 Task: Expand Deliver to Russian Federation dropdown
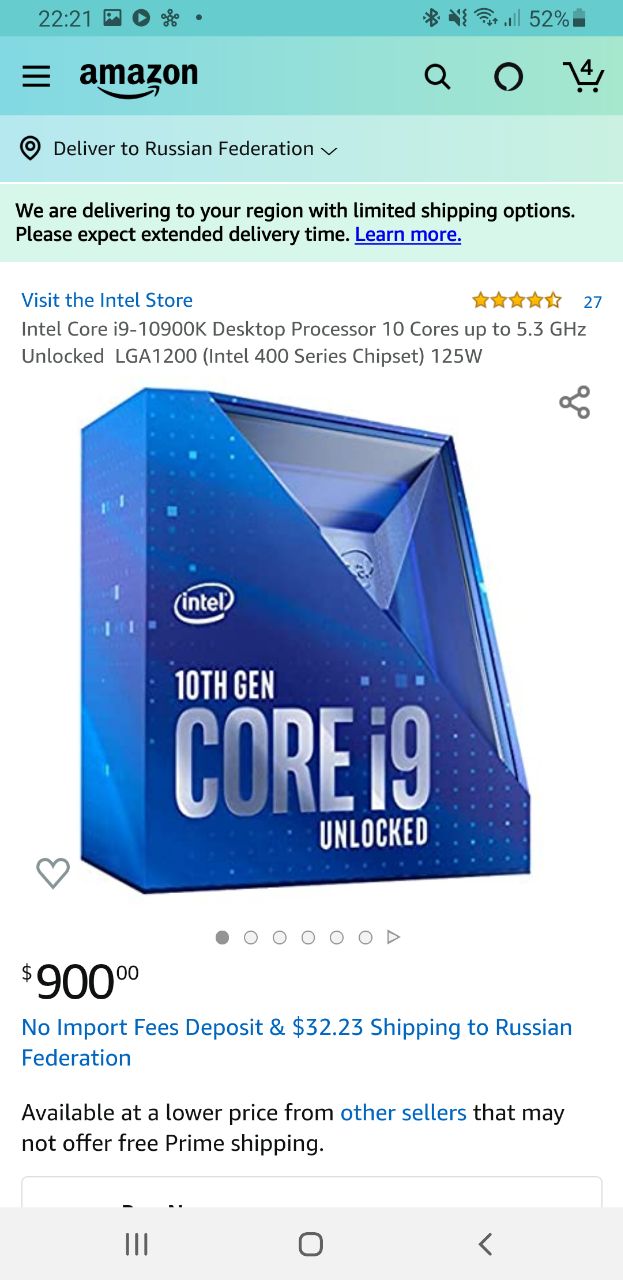[x=195, y=148]
